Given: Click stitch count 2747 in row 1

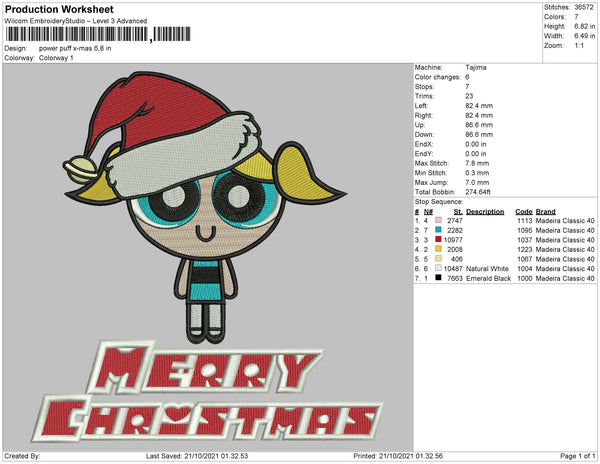Looking at the screenshot, I should (455, 221).
